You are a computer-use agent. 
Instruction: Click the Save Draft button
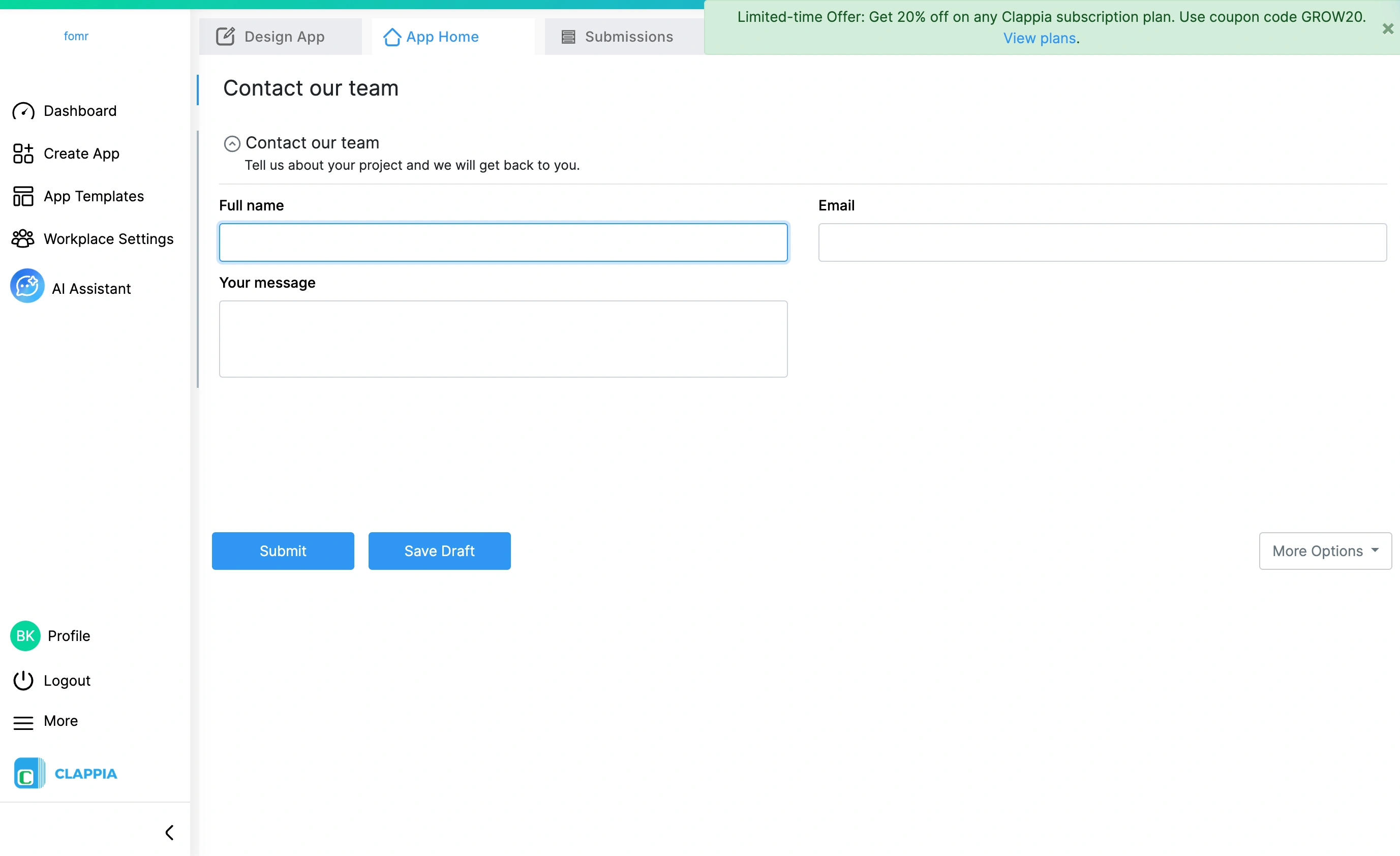439,551
